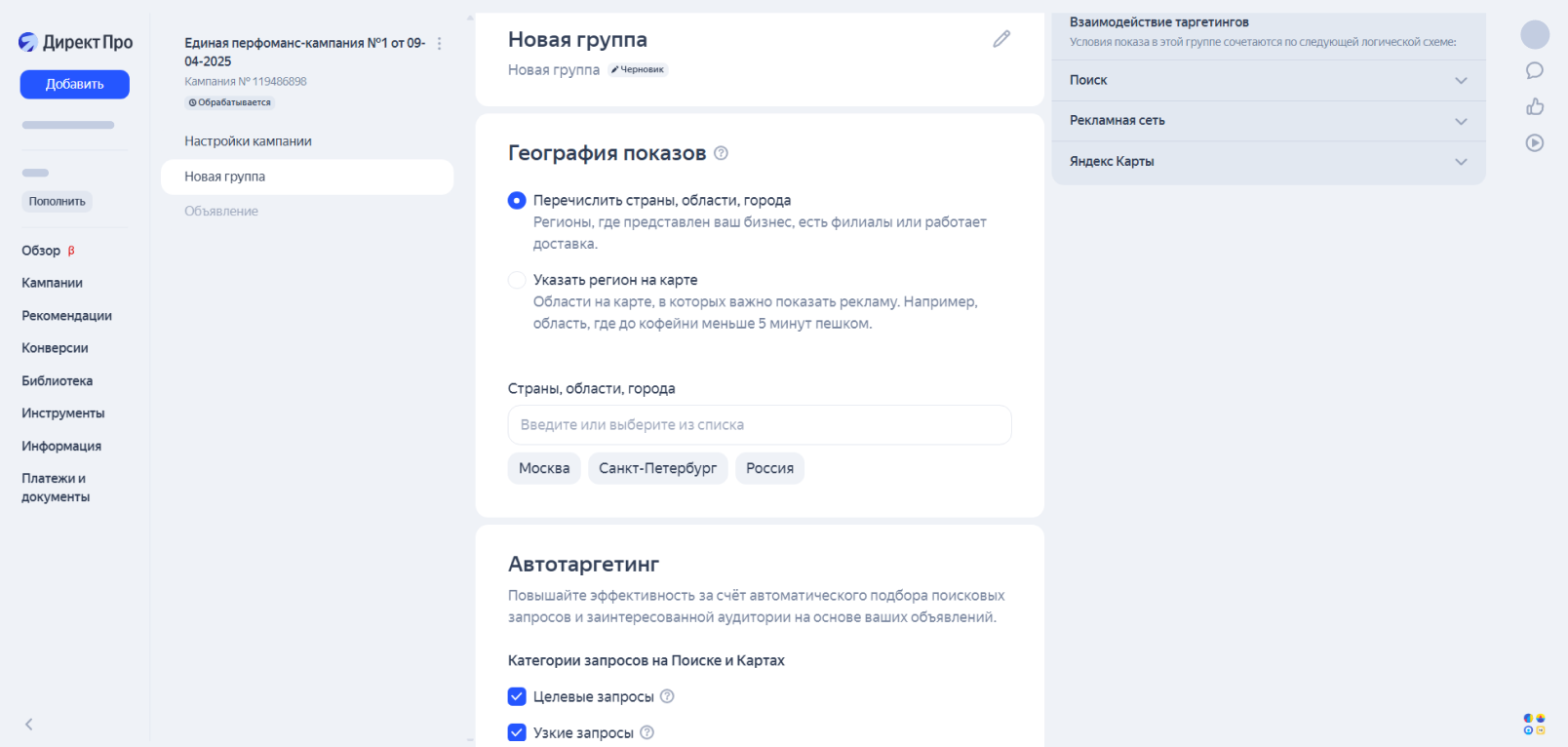Open Конверсии in sidebar
The image size is (1568, 747).
55,348
